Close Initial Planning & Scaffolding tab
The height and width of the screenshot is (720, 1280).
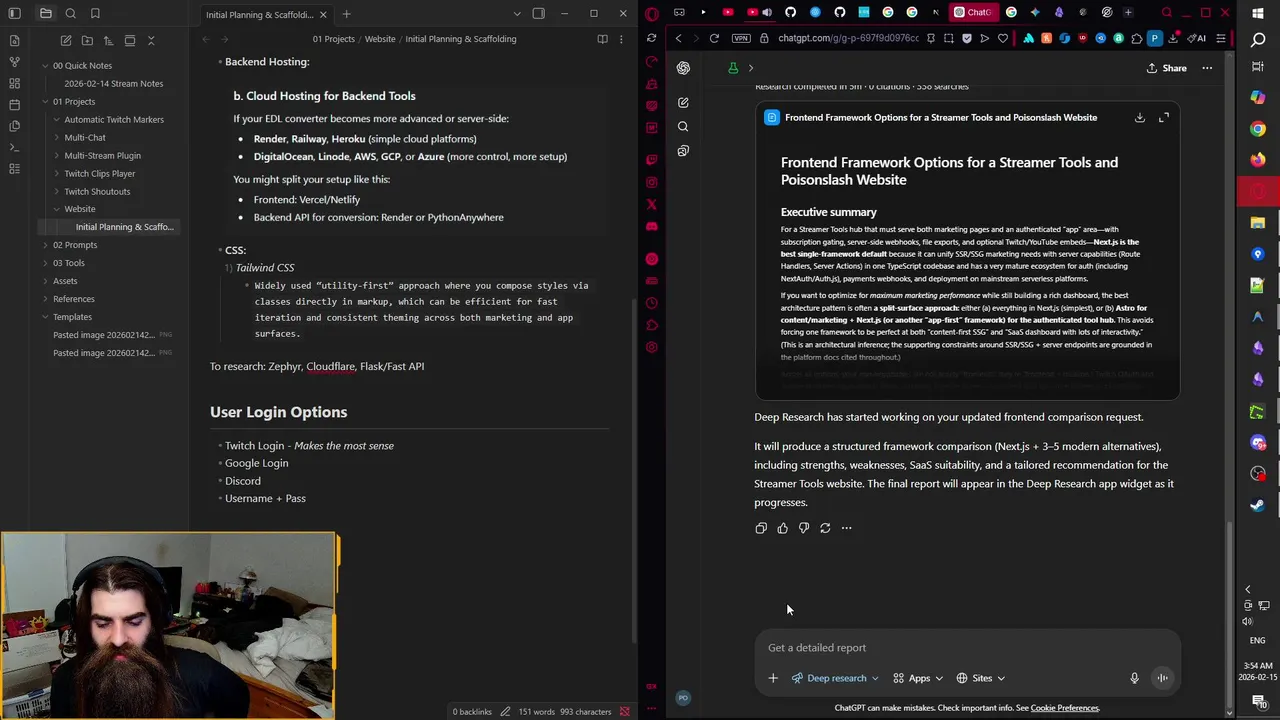[x=323, y=14]
